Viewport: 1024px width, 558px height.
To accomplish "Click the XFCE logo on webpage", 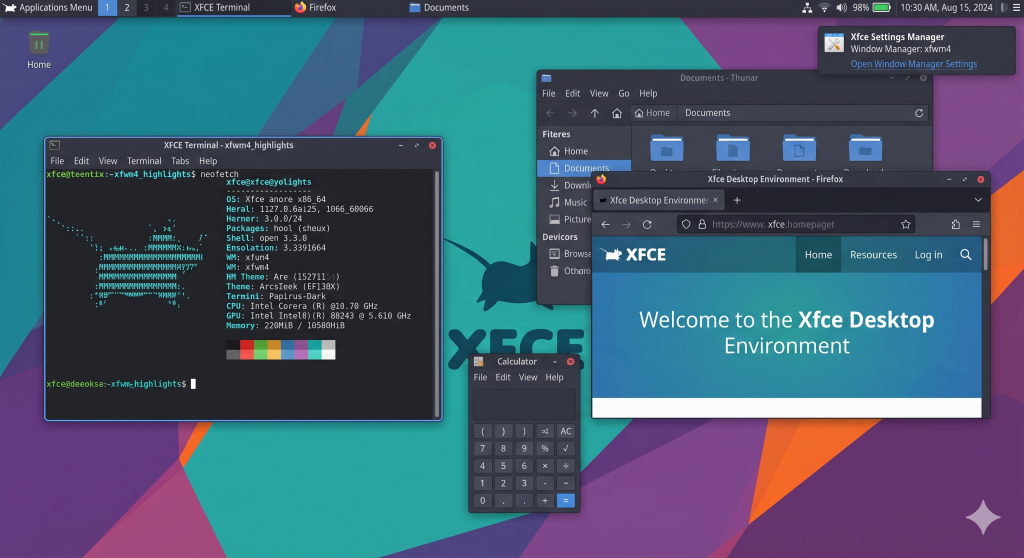I will point(633,254).
